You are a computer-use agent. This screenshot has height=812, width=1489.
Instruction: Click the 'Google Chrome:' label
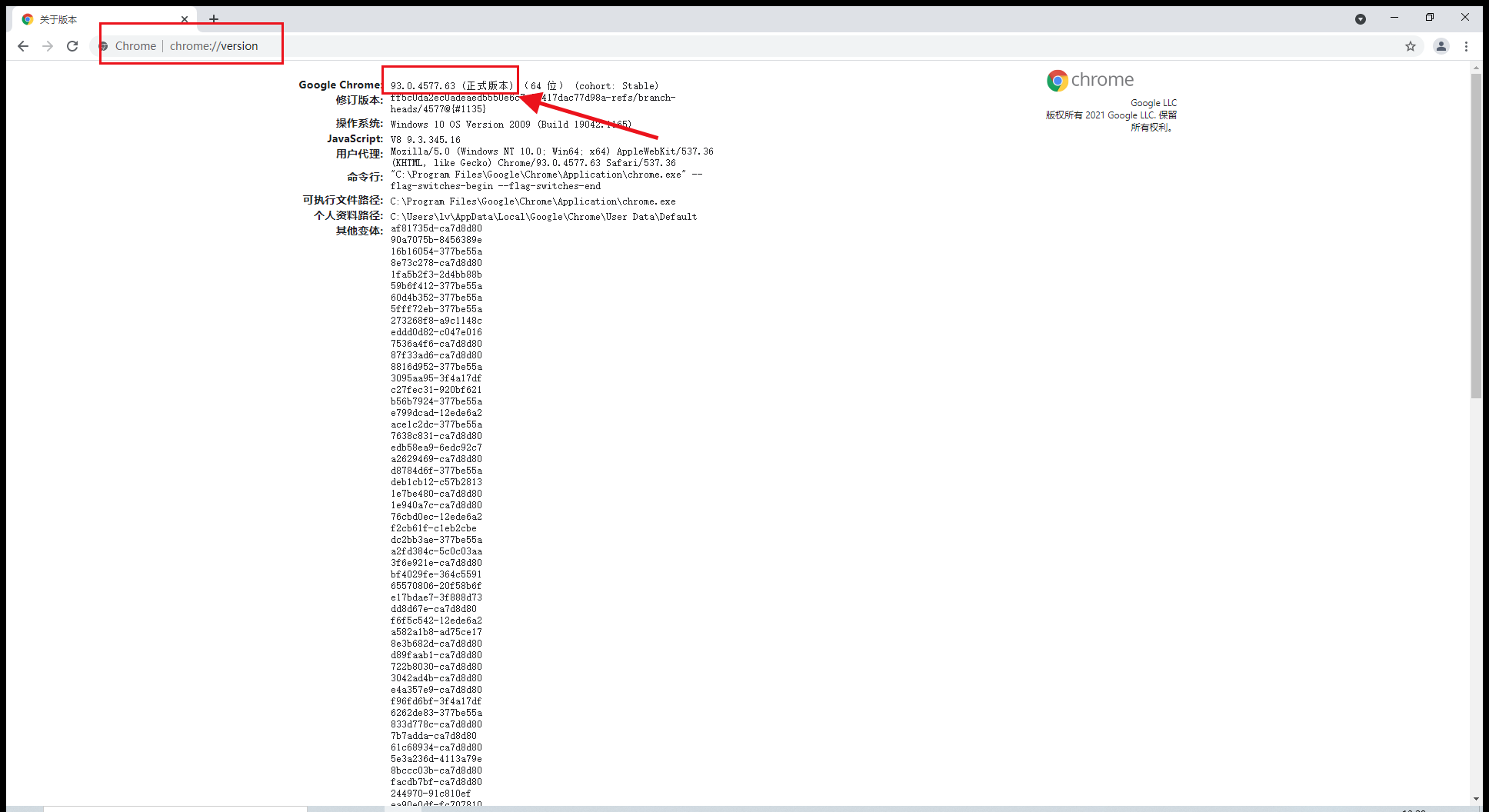pos(340,85)
